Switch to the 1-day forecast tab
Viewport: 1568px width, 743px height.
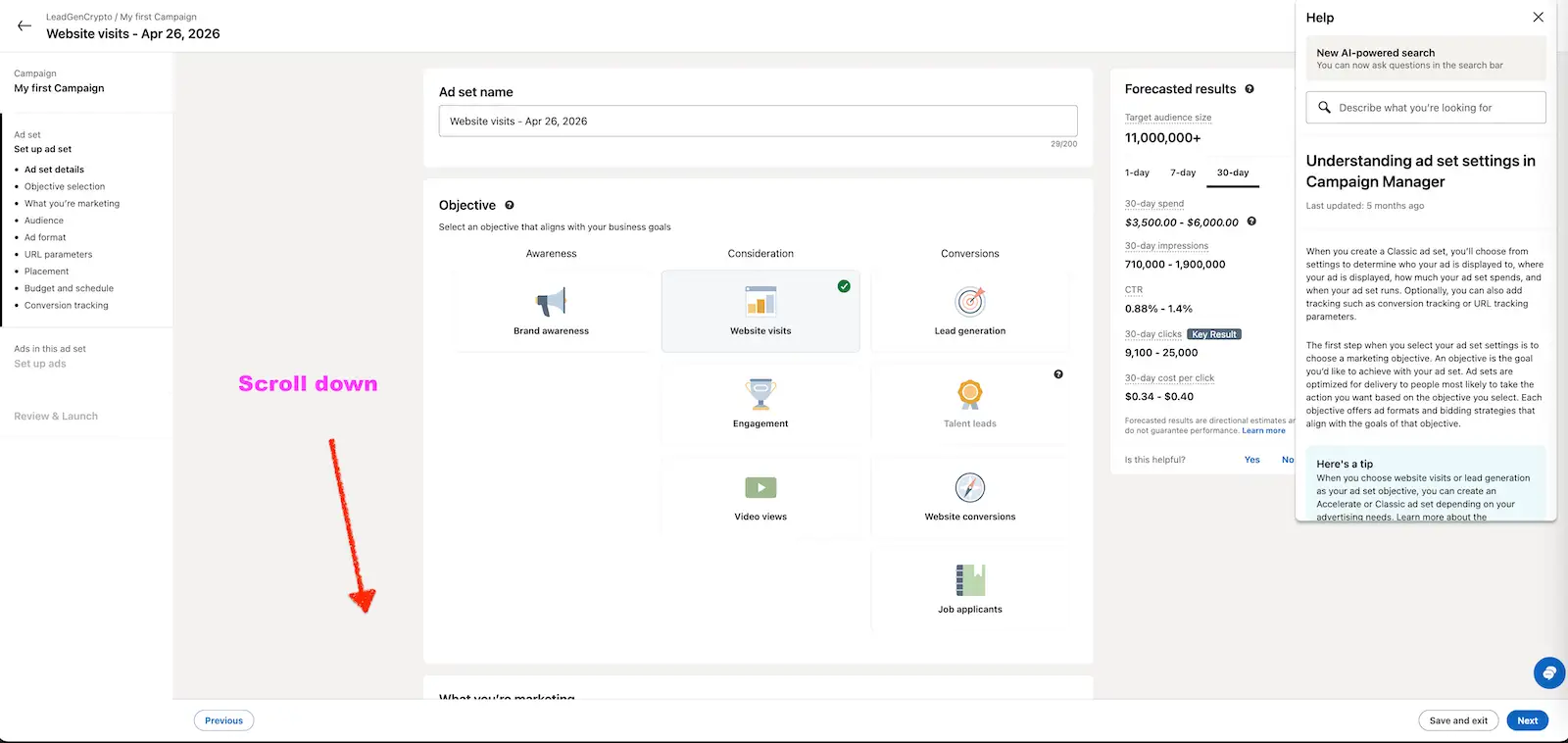pos(1137,173)
